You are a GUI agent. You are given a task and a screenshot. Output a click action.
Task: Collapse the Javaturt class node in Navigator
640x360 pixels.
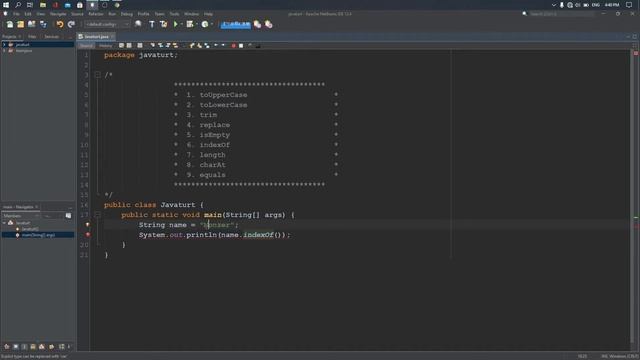point(4,223)
